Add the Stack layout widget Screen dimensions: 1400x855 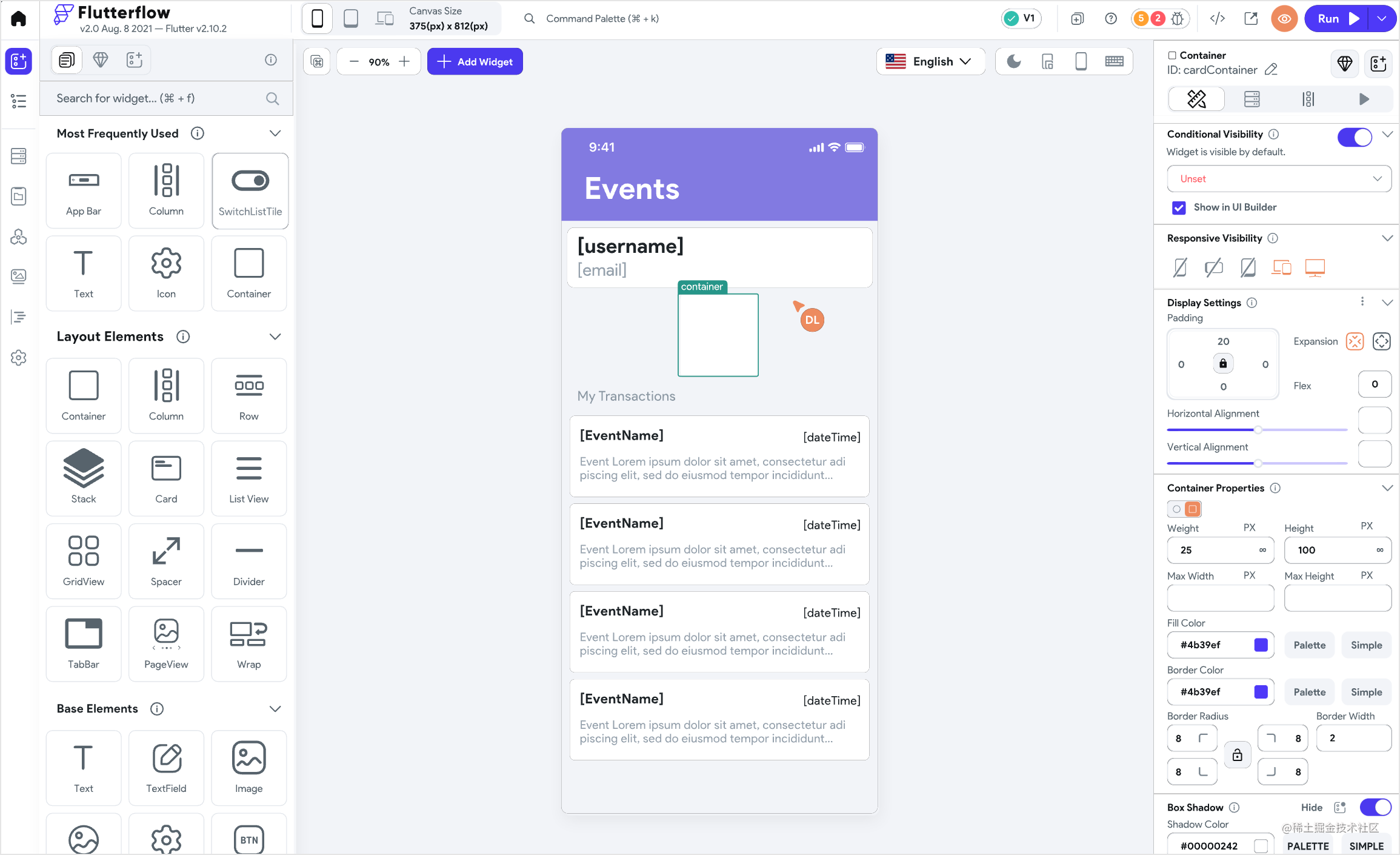pyautogui.click(x=84, y=477)
